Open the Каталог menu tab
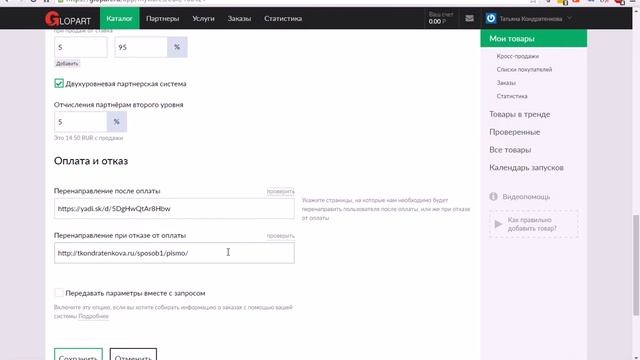Image resolution: width=640 pixels, height=360 pixels. click(x=120, y=18)
